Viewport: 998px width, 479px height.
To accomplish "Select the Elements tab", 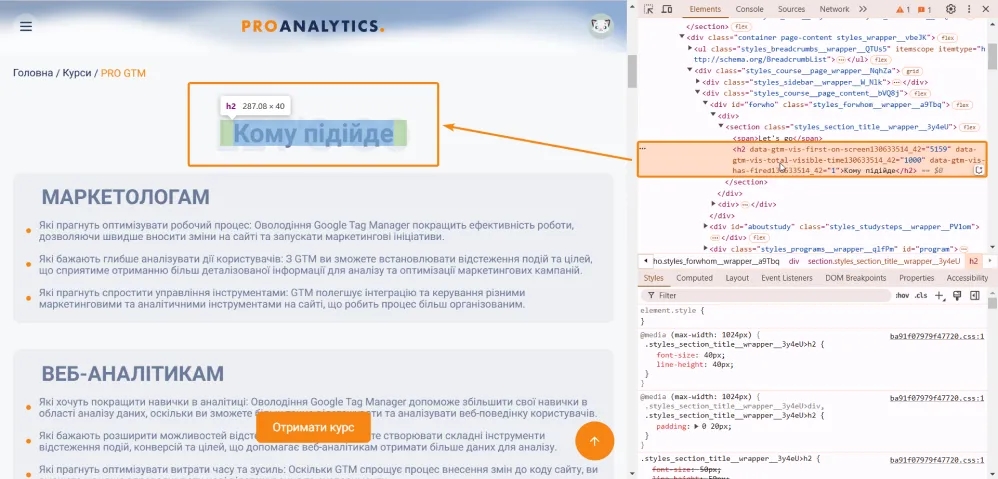I will point(705,9).
